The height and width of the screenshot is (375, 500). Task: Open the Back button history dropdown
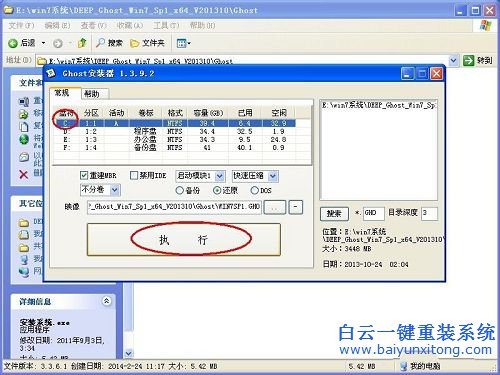coord(43,43)
